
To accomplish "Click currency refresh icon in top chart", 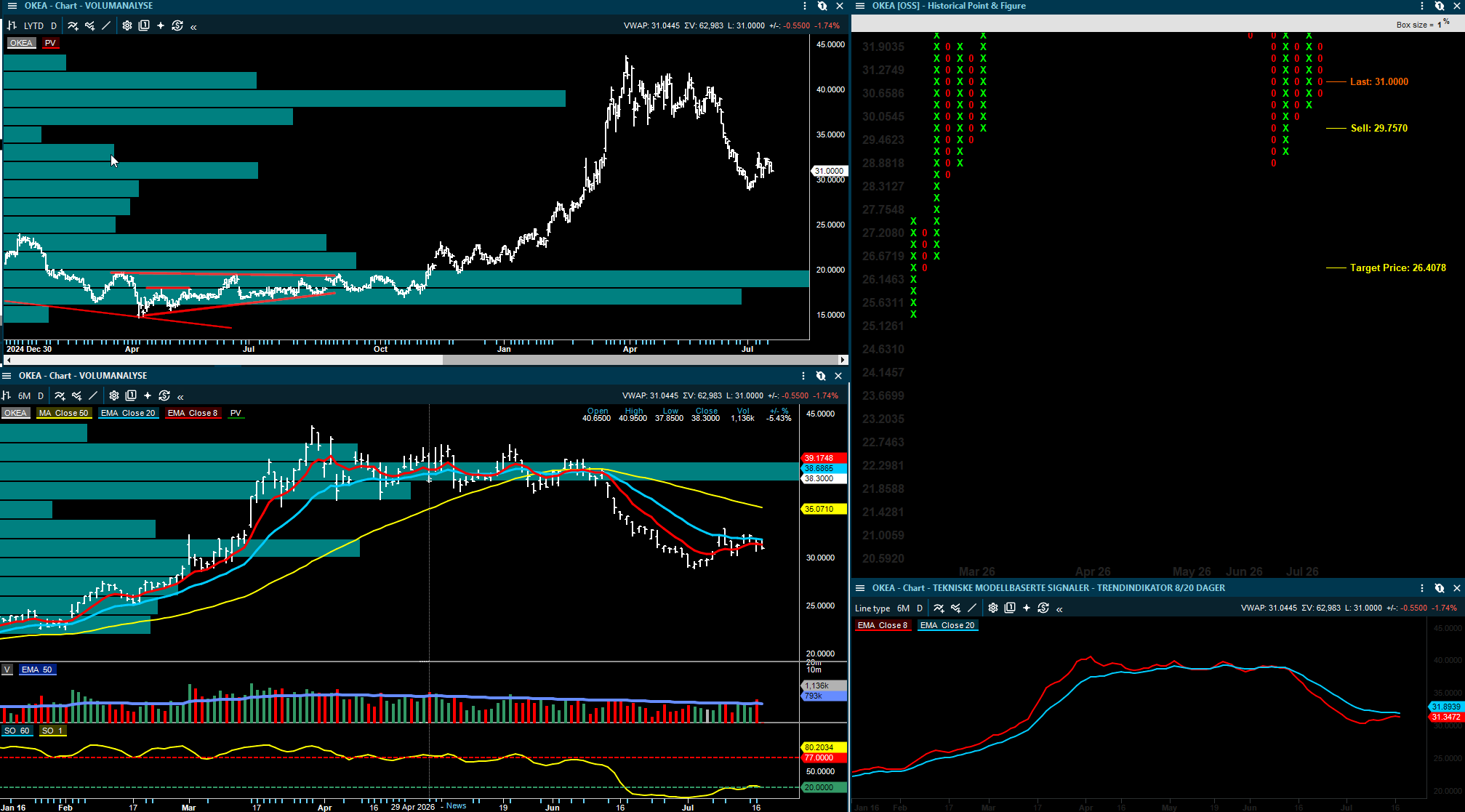I will coord(177,25).
